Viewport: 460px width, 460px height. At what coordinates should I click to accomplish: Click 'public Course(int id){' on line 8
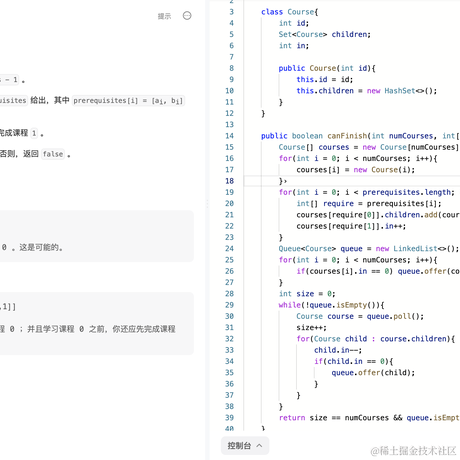pos(327,68)
